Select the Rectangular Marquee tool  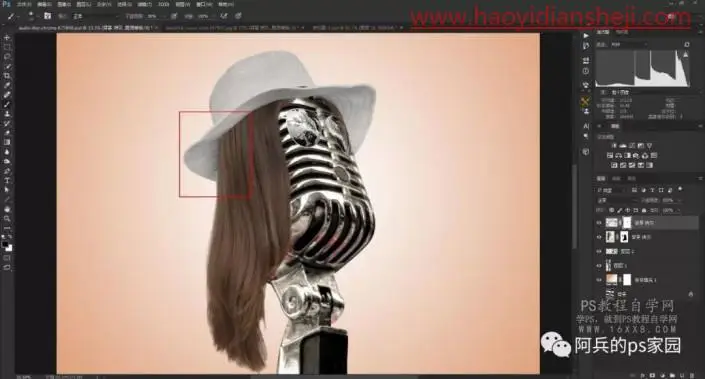click(7, 47)
